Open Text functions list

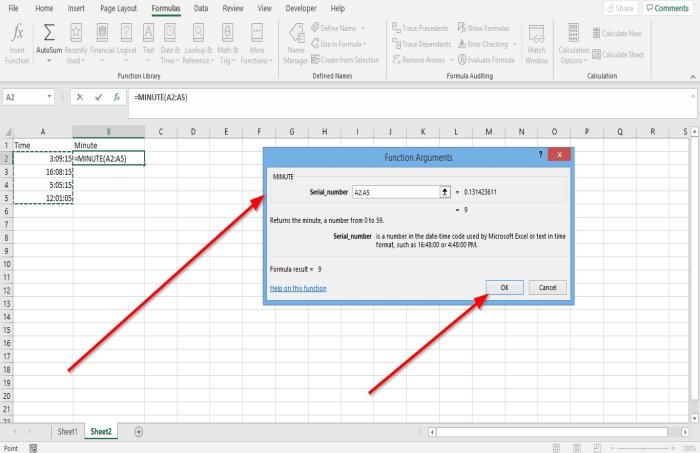[148, 44]
